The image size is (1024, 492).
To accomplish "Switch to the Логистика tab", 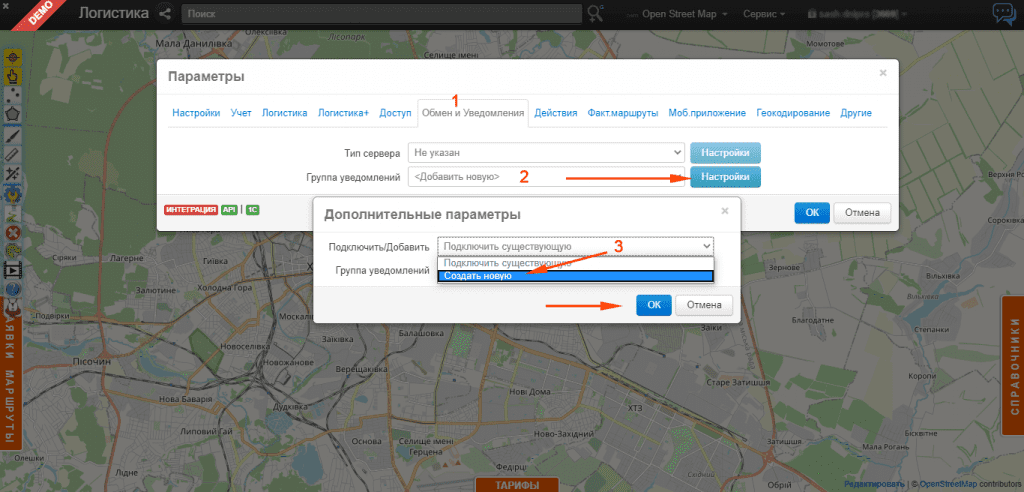I will pos(285,113).
